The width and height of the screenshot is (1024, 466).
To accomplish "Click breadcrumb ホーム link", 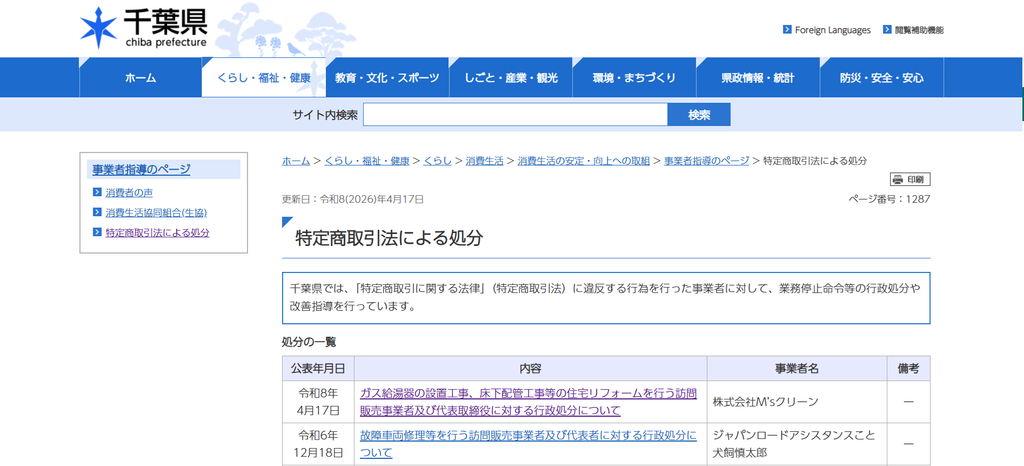I will (296, 161).
